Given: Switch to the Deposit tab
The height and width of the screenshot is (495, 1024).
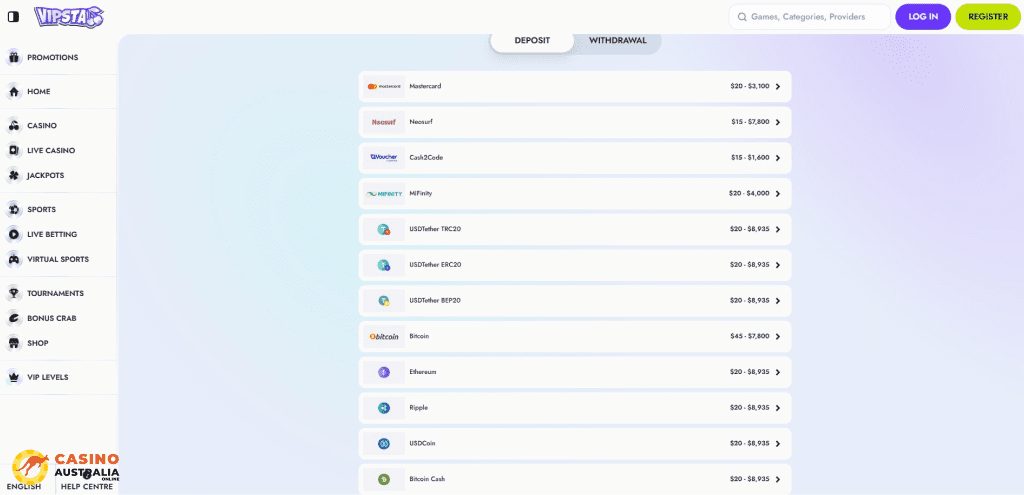Looking at the screenshot, I should 532,40.
